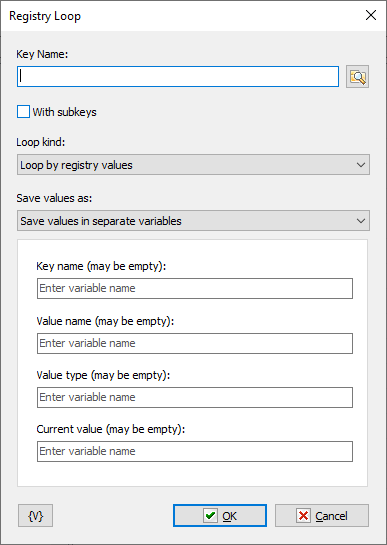The width and height of the screenshot is (387, 545).
Task: Click the 'Key name (may be empty):' label
Action: [x=101, y=266]
